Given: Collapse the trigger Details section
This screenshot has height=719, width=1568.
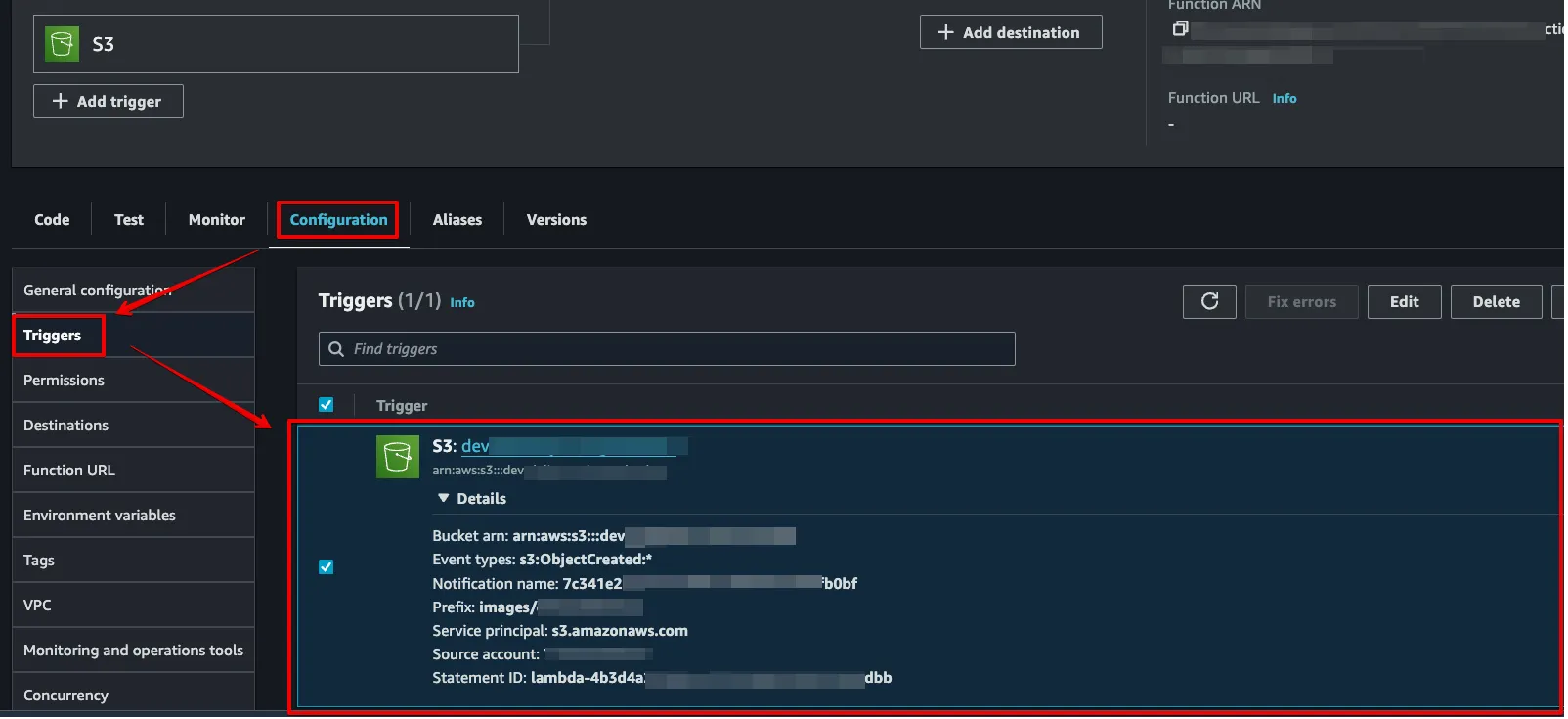Looking at the screenshot, I should pos(471,499).
